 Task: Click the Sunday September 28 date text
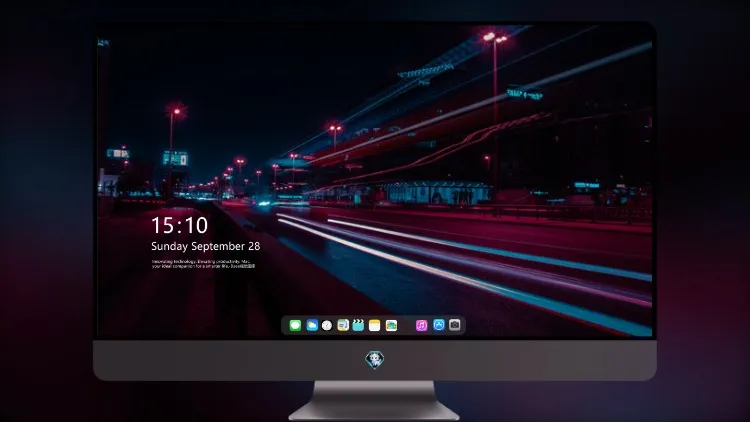(x=206, y=246)
